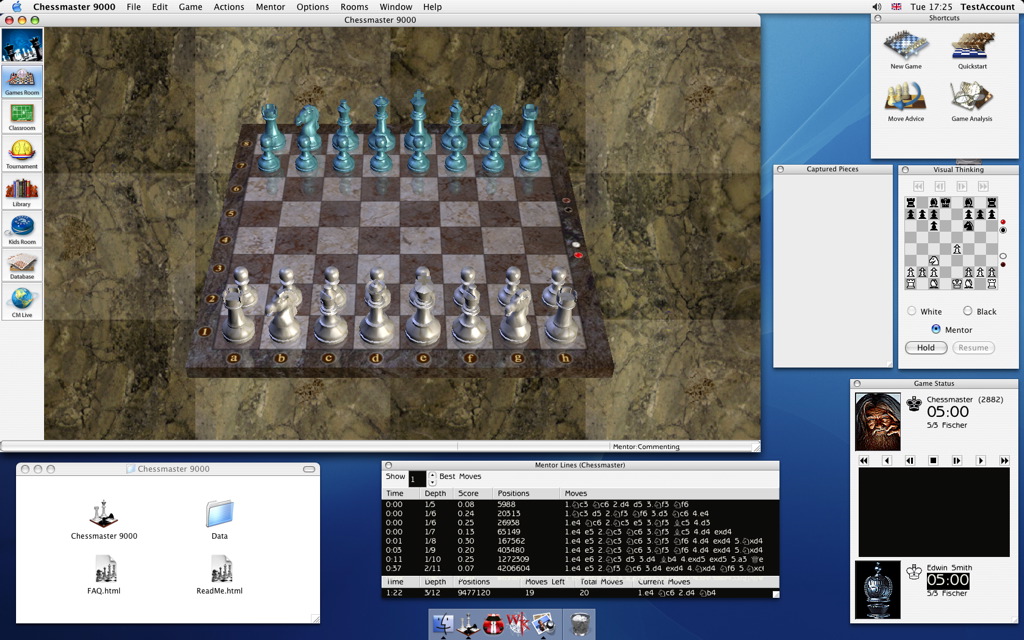Select the White radio button in Visual Thinking
1024x640 pixels.
(912, 311)
